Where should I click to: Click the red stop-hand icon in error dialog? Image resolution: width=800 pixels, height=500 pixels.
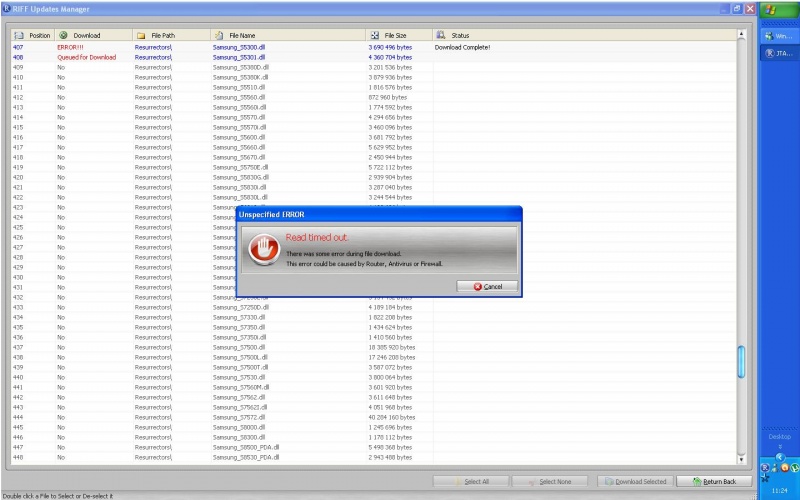264,249
